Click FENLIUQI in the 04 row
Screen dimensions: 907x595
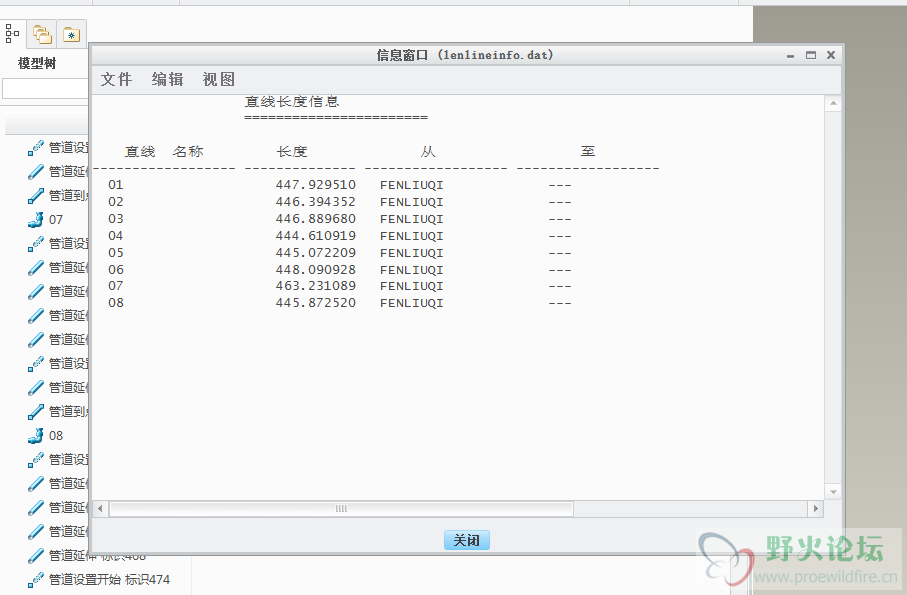click(412, 236)
